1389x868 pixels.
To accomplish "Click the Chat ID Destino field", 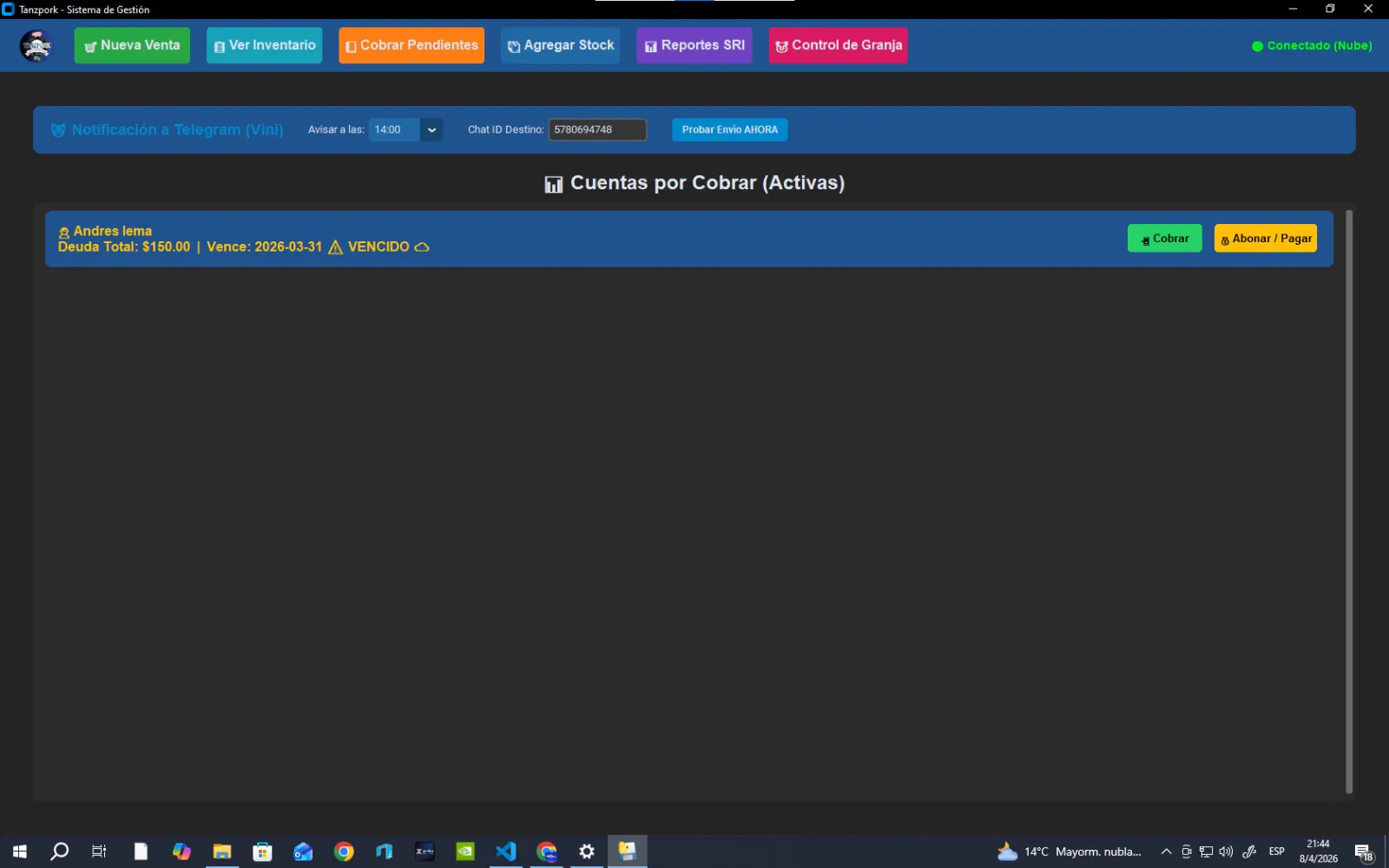I will [x=597, y=130].
